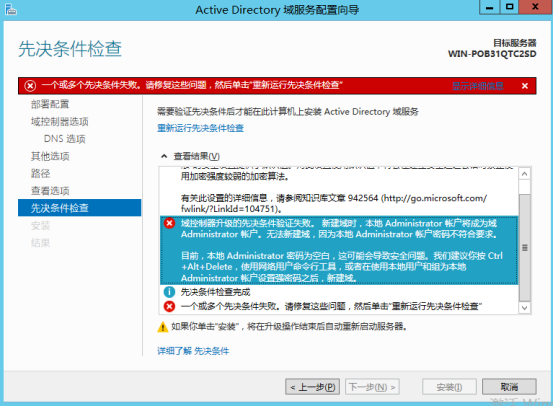Click error icon of Administrator password failure
The image size is (553, 406).
pos(169,223)
